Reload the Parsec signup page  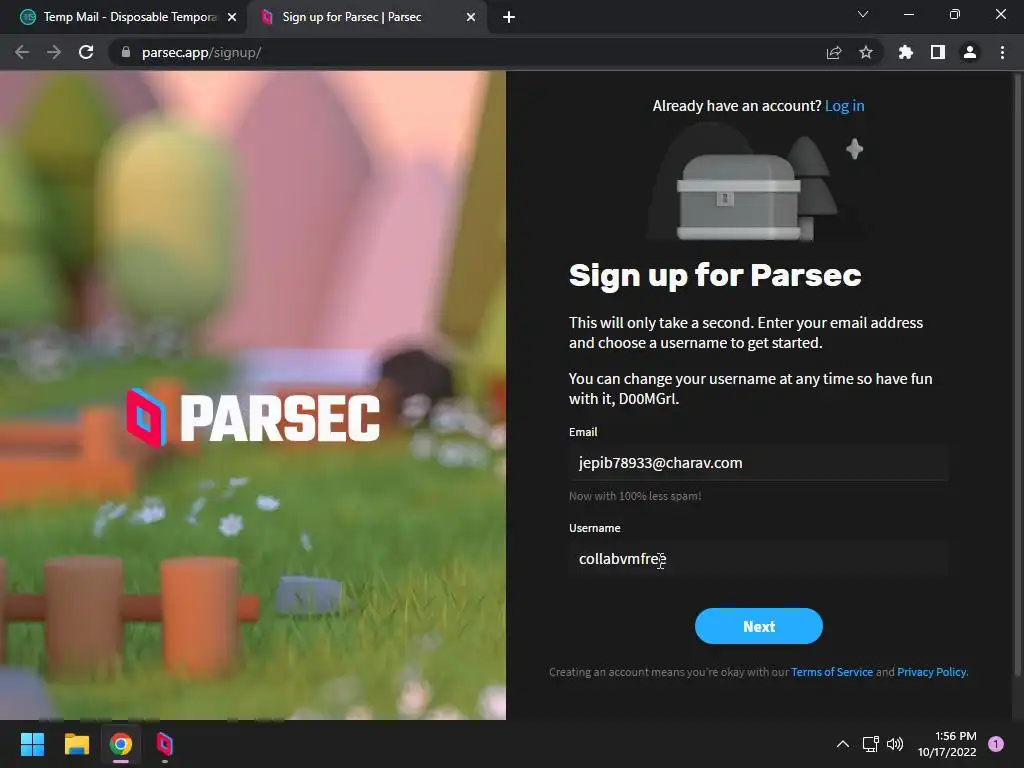coord(86,52)
